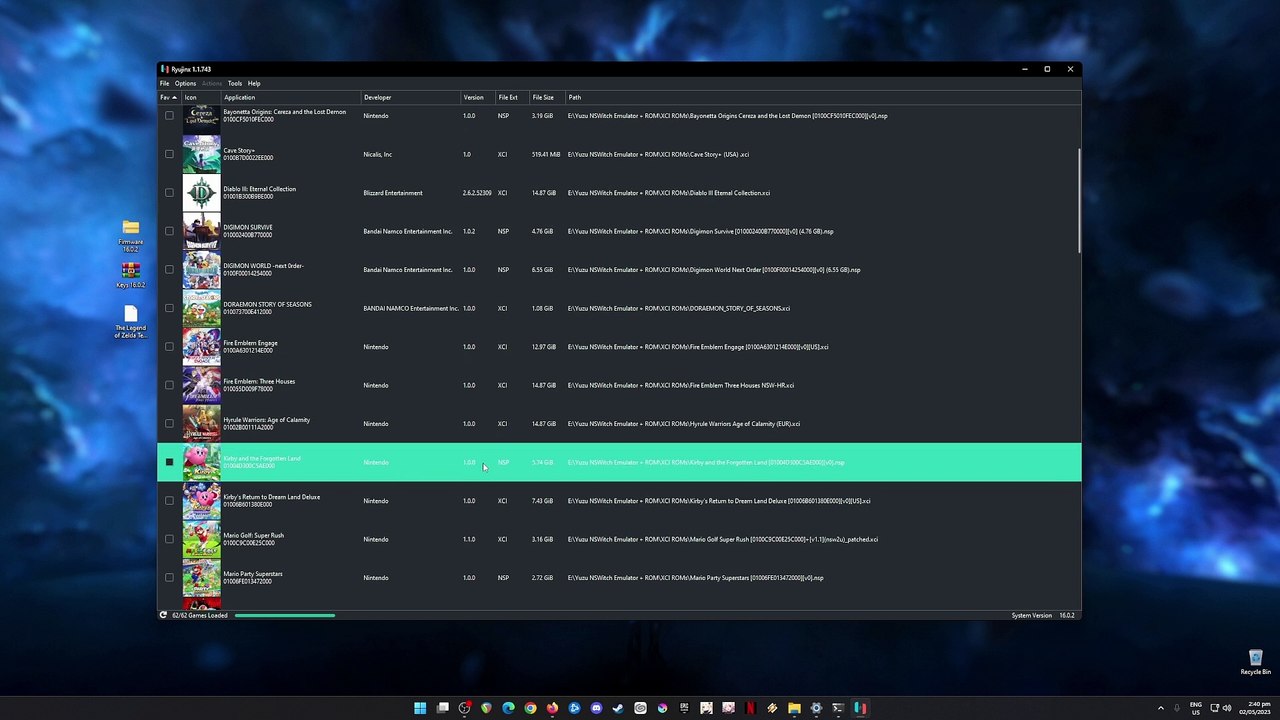Viewport: 1280px width, 720px height.
Task: Click the refresh game list icon
Action: pyautogui.click(x=163, y=615)
